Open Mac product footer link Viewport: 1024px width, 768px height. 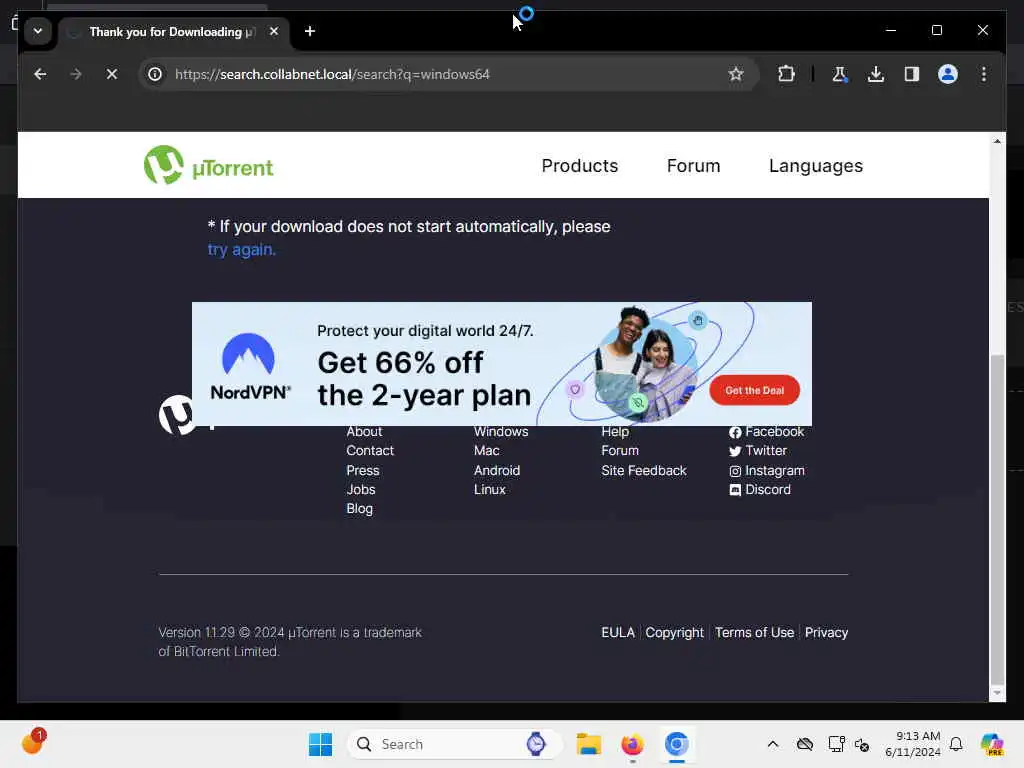(x=487, y=451)
